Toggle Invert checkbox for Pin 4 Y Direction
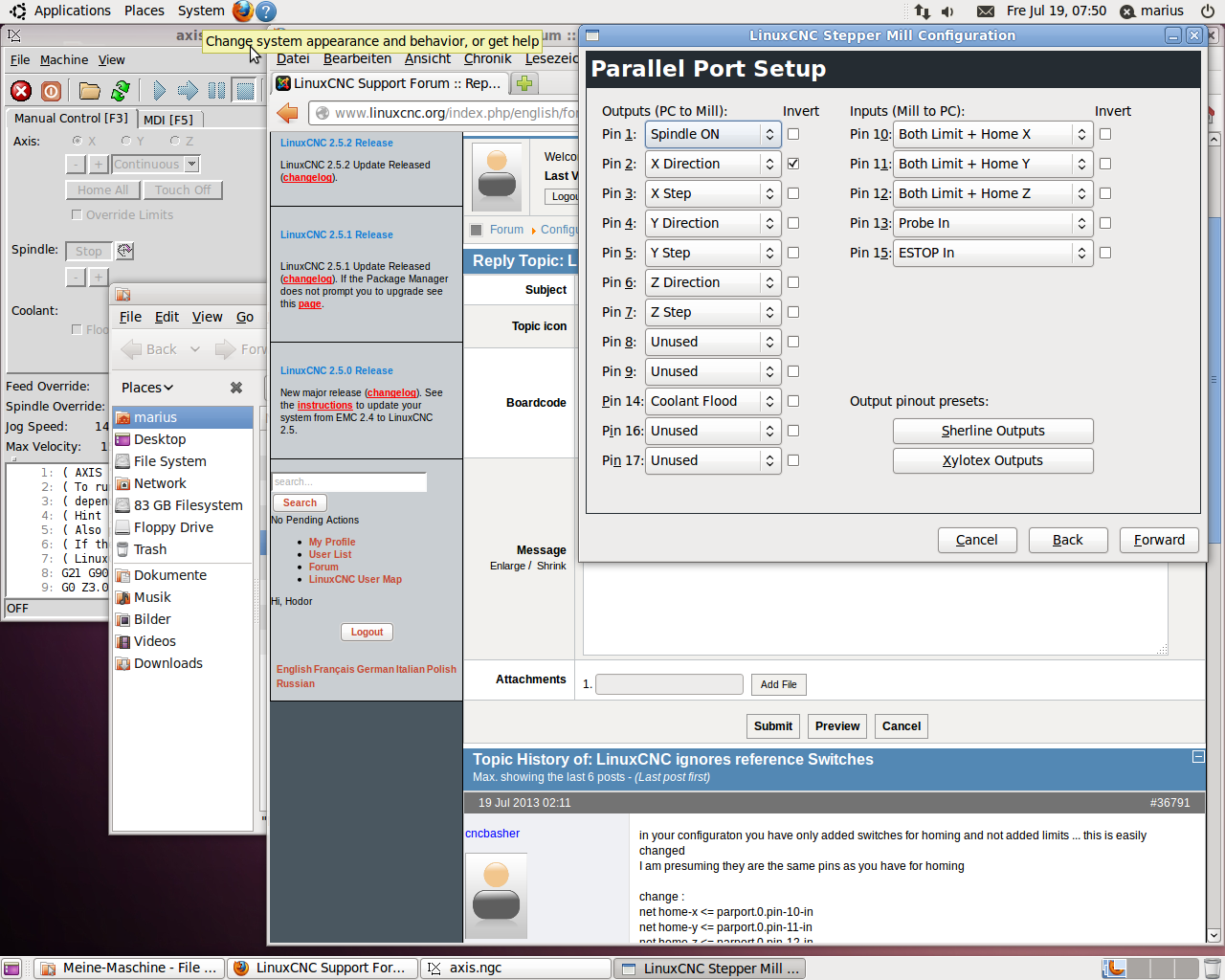 coord(793,223)
